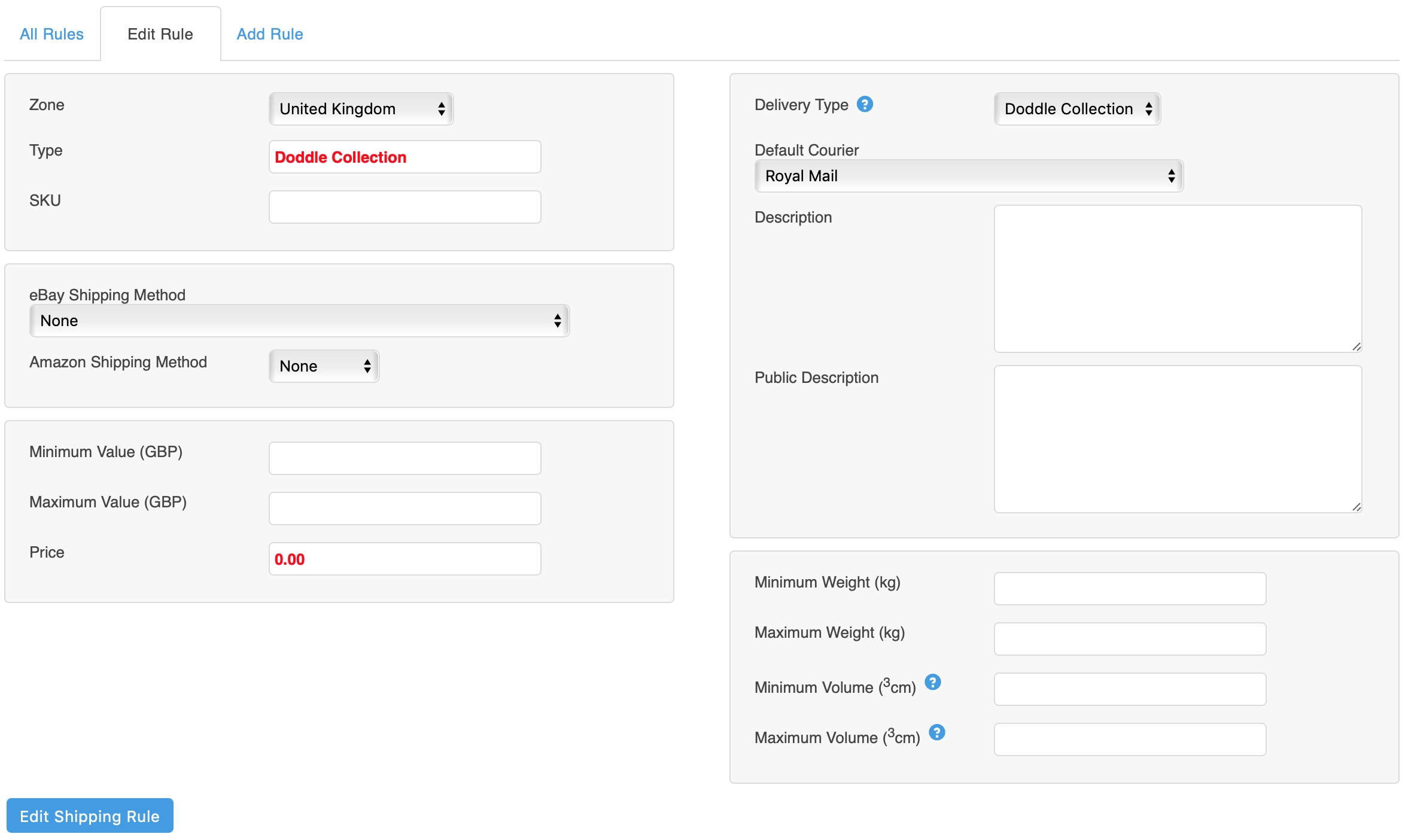1405x840 pixels.
Task: Open the eBay Shipping Method dropdown
Action: [299, 321]
